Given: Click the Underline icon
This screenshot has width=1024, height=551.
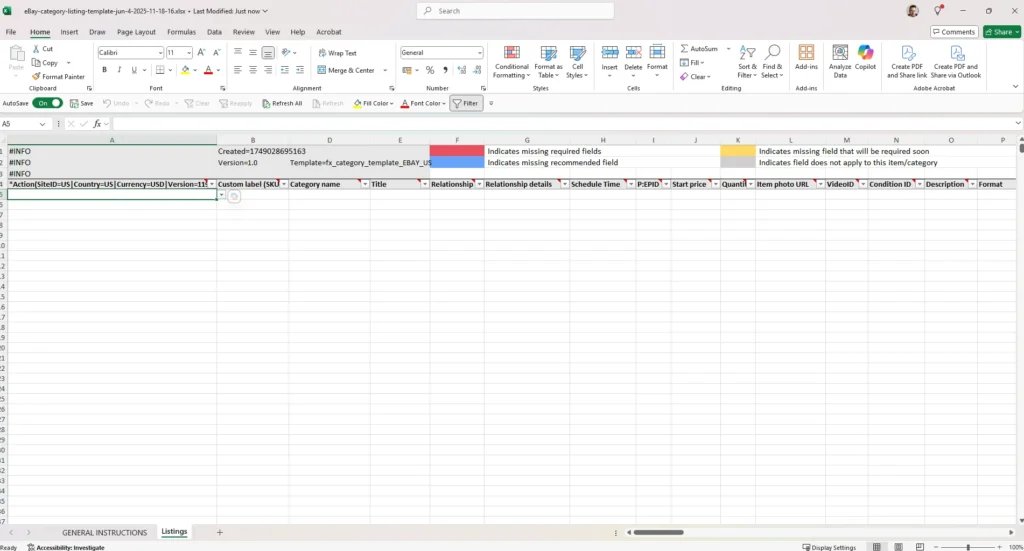Looking at the screenshot, I should tap(134, 70).
